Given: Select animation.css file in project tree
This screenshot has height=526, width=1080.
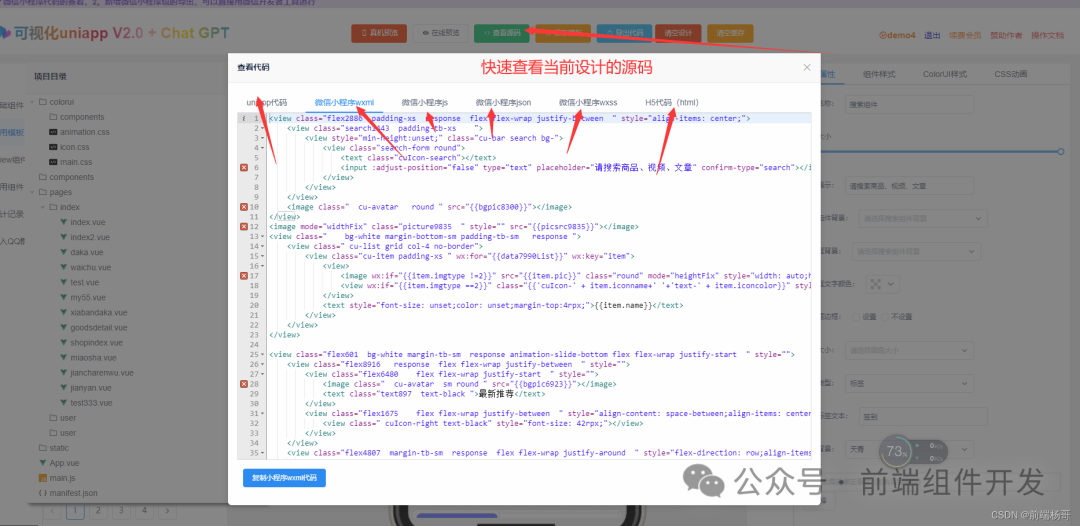Looking at the screenshot, I should pos(84,132).
